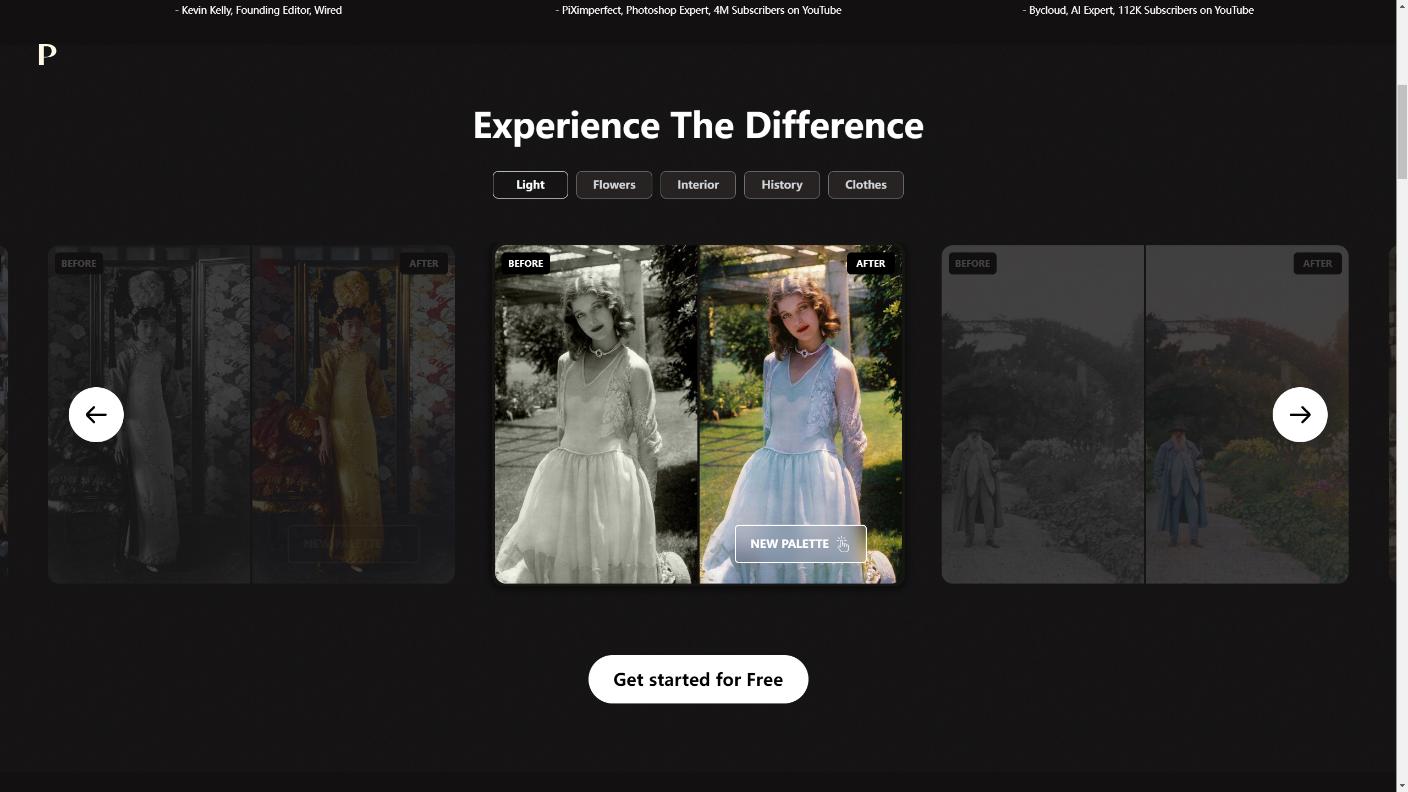This screenshot has width=1408, height=792.
Task: Switch to the Flowers tab
Action: click(x=614, y=185)
